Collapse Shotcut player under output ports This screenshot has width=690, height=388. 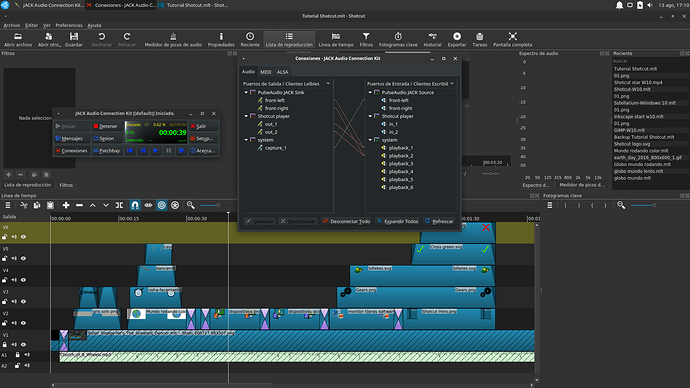coord(246,116)
